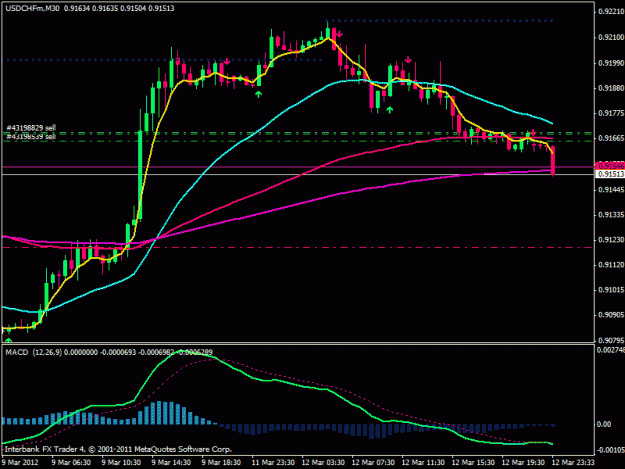Select the green buy arrow at chart bottom-left corner
Image resolution: width=625 pixels, height=469 pixels.
8,340
